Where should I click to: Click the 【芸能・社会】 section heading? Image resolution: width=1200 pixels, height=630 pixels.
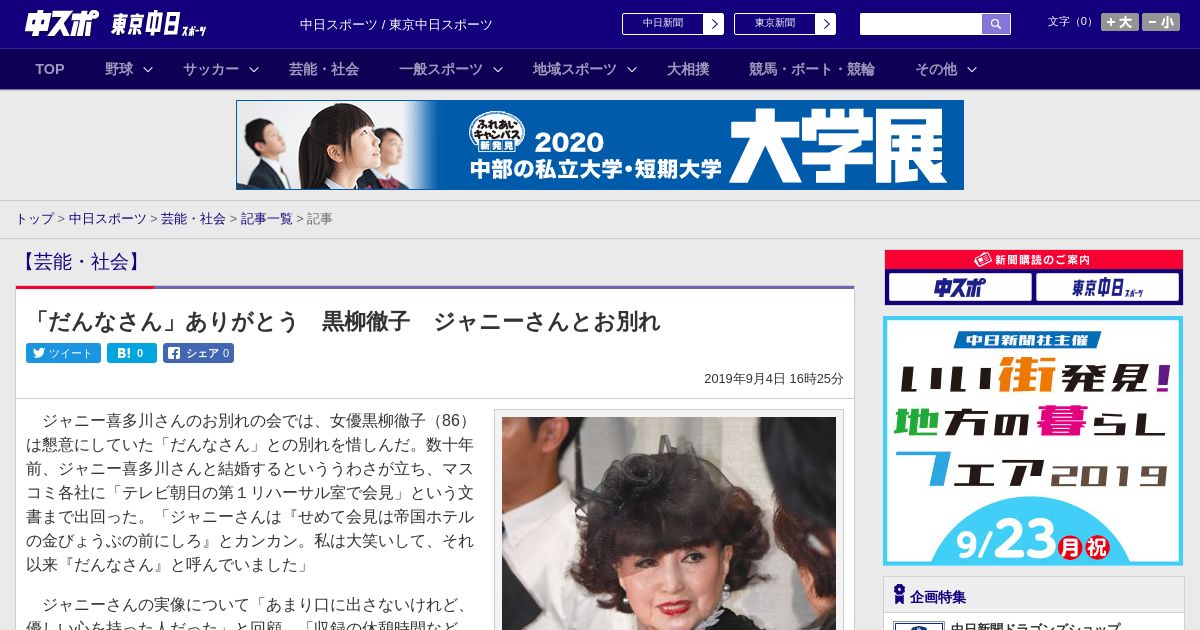point(81,262)
